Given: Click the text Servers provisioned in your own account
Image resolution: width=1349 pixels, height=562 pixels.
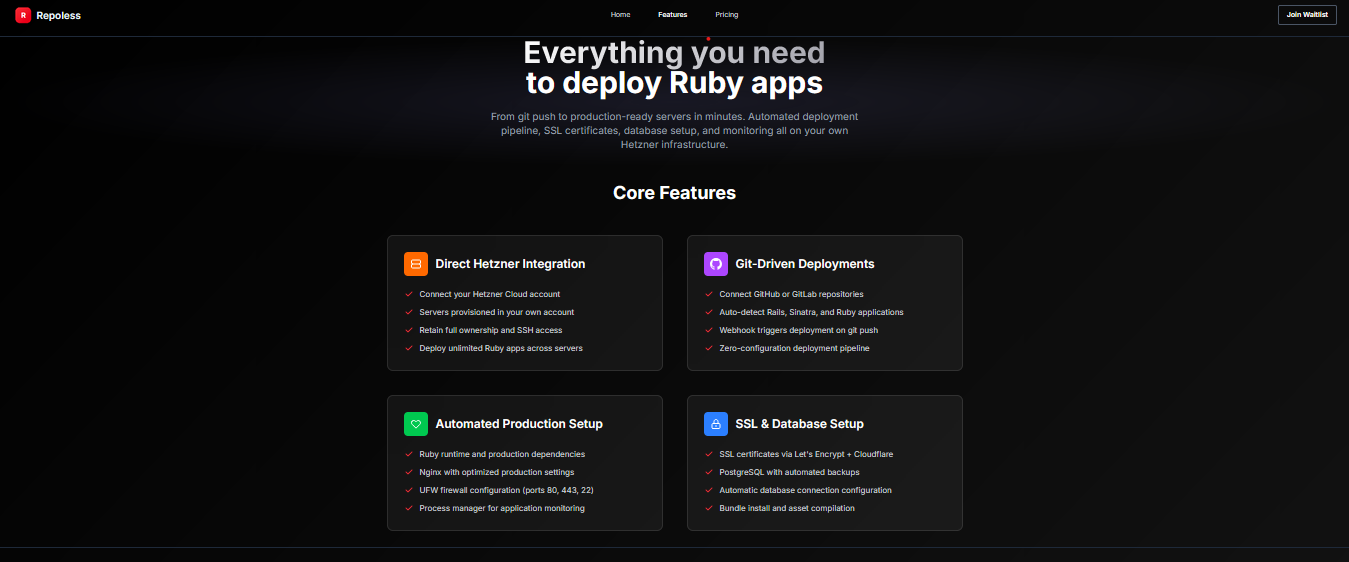Looking at the screenshot, I should 497,312.
